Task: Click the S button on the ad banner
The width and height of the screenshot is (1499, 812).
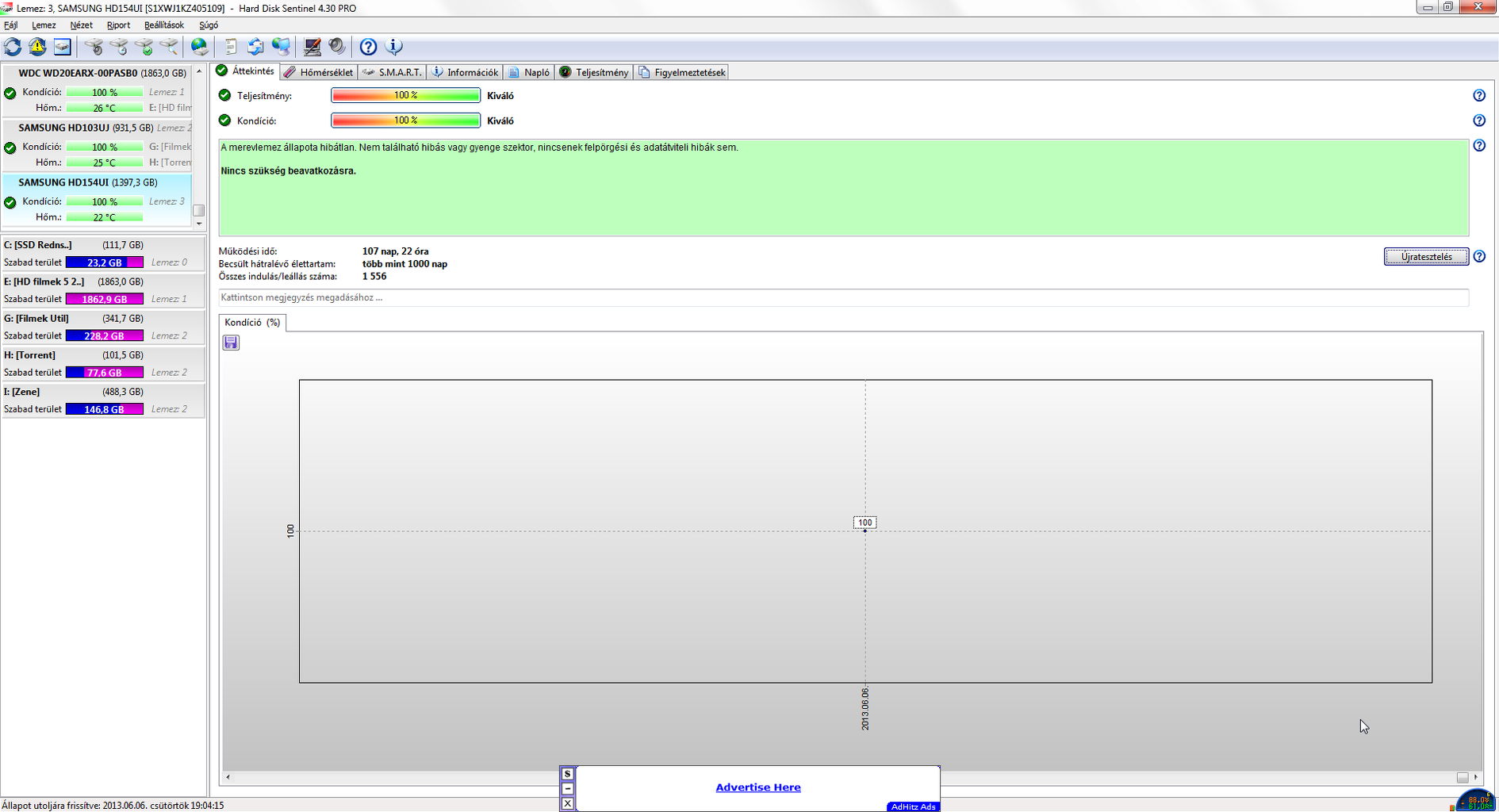Action: 567,774
